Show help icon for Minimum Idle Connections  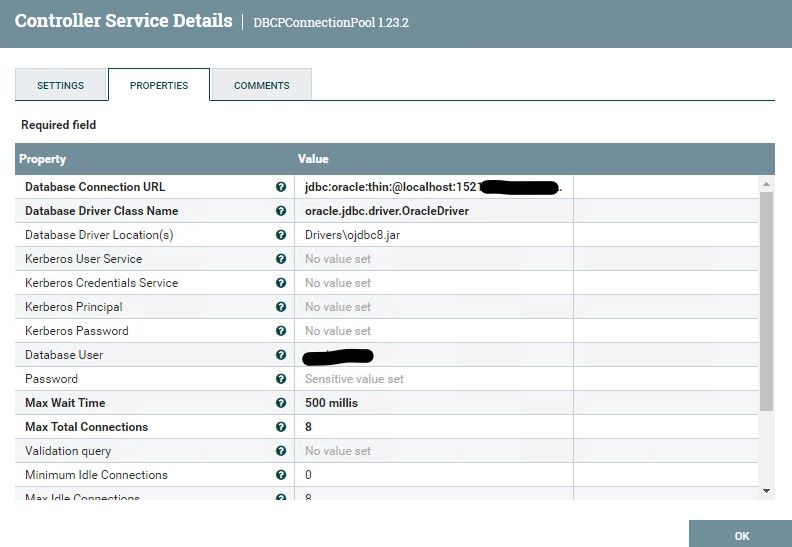281,475
